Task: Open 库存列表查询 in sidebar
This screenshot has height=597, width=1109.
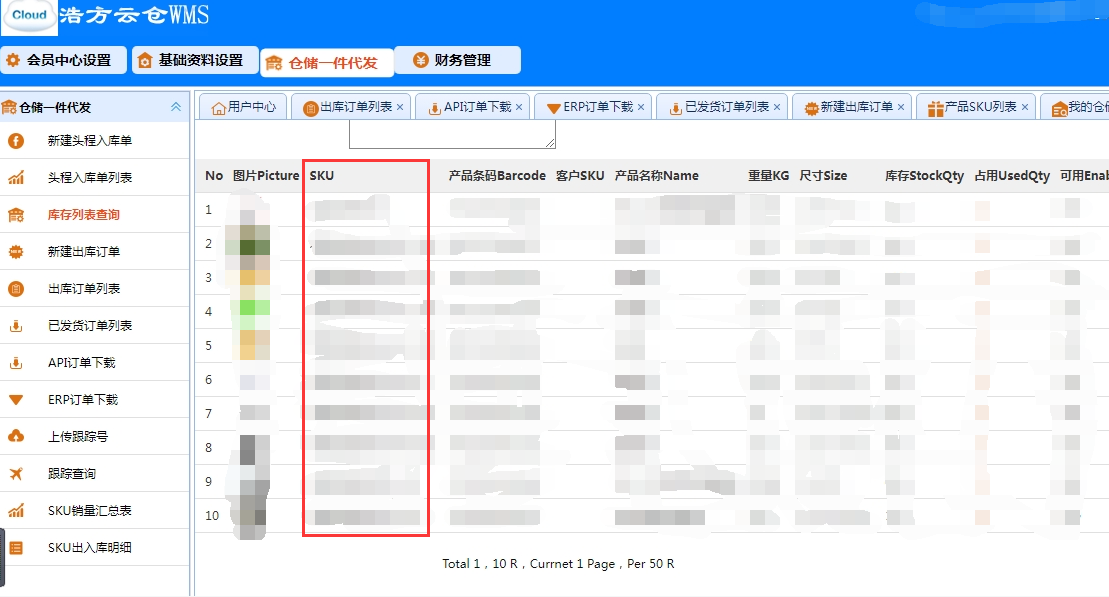Action: pos(83,214)
